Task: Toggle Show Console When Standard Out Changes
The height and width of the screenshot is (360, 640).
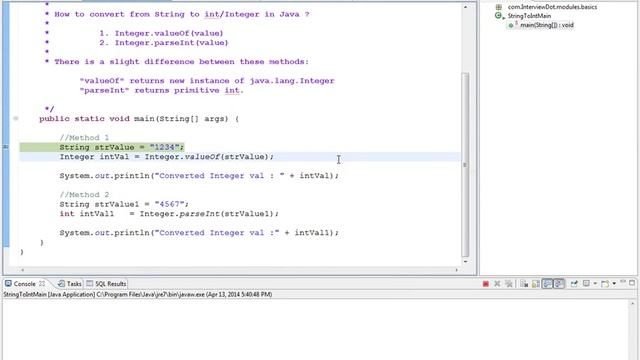Action: (547, 284)
